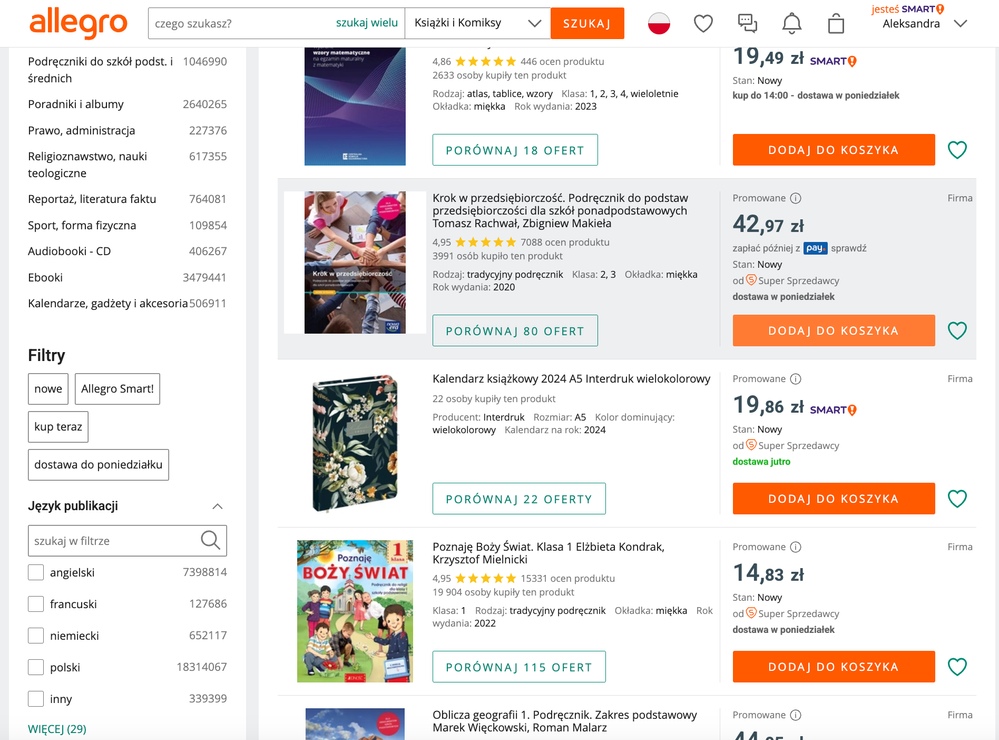Viewport: 999px width, 740px height.
Task: Tick the polski language checkbox
Action: 36,667
